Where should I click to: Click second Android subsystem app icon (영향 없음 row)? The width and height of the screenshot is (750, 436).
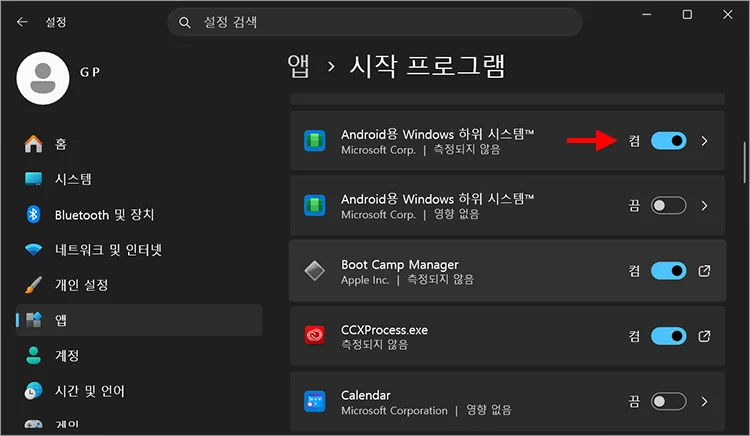pyautogui.click(x=315, y=206)
